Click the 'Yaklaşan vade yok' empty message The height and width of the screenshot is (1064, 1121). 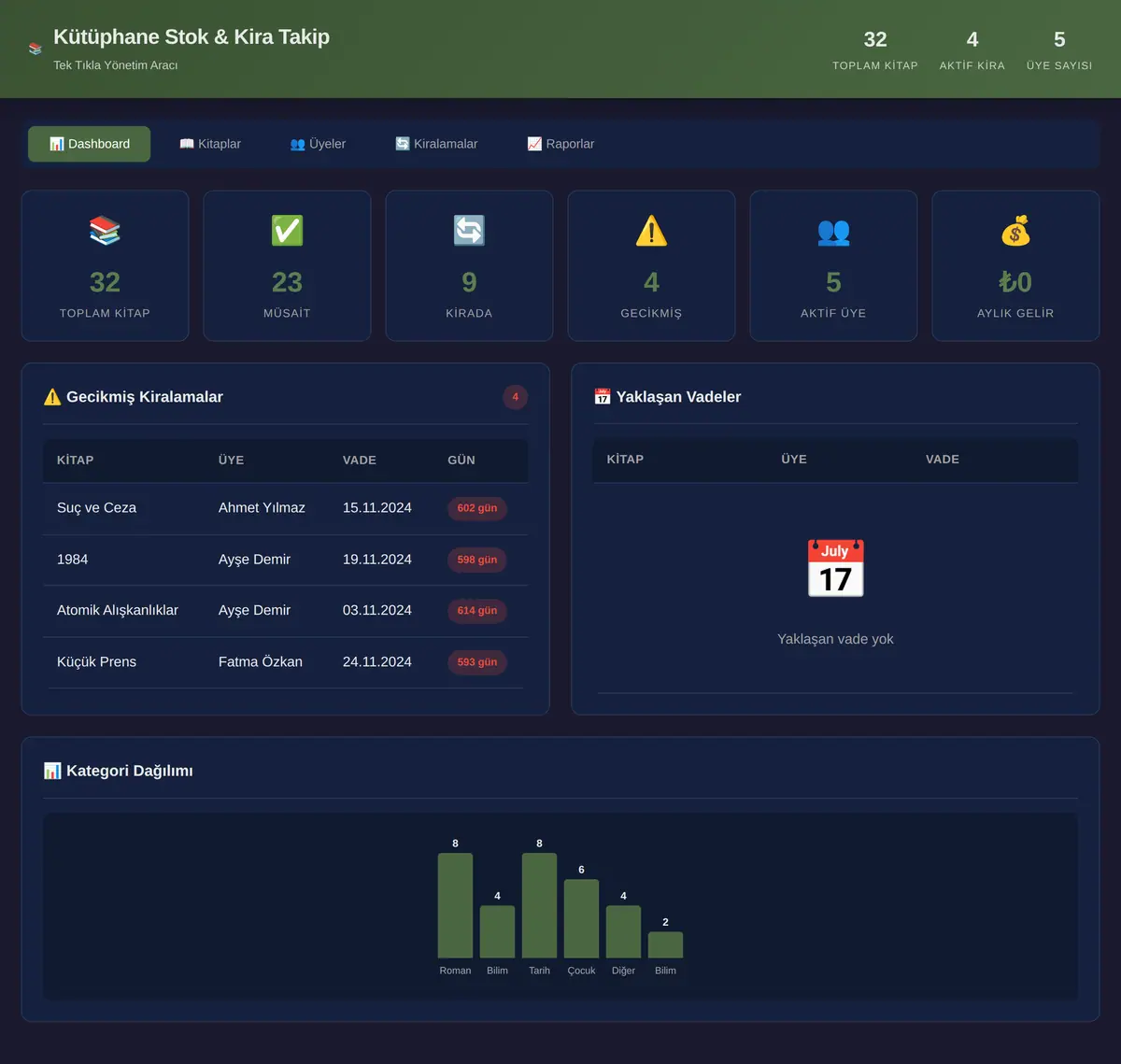[835, 639]
